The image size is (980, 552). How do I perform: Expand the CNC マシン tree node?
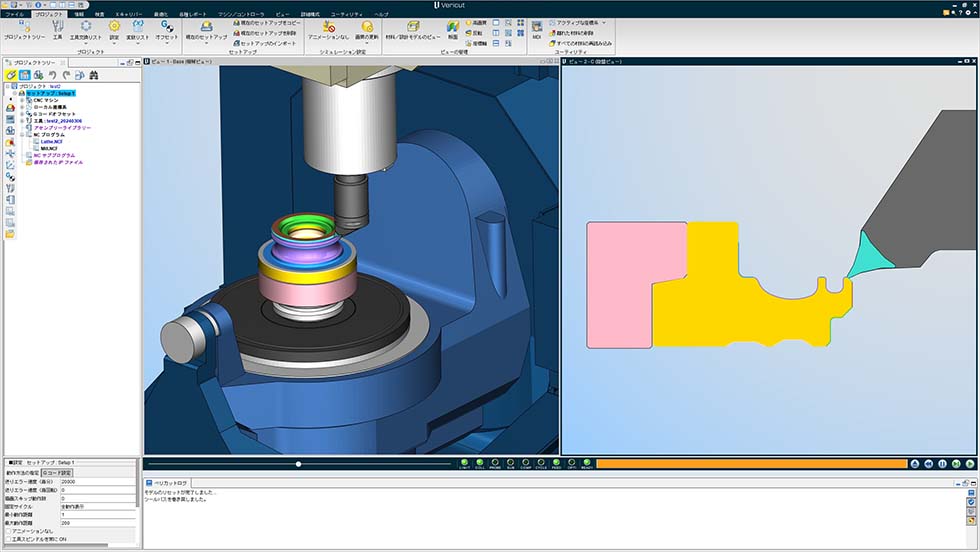tap(23, 100)
